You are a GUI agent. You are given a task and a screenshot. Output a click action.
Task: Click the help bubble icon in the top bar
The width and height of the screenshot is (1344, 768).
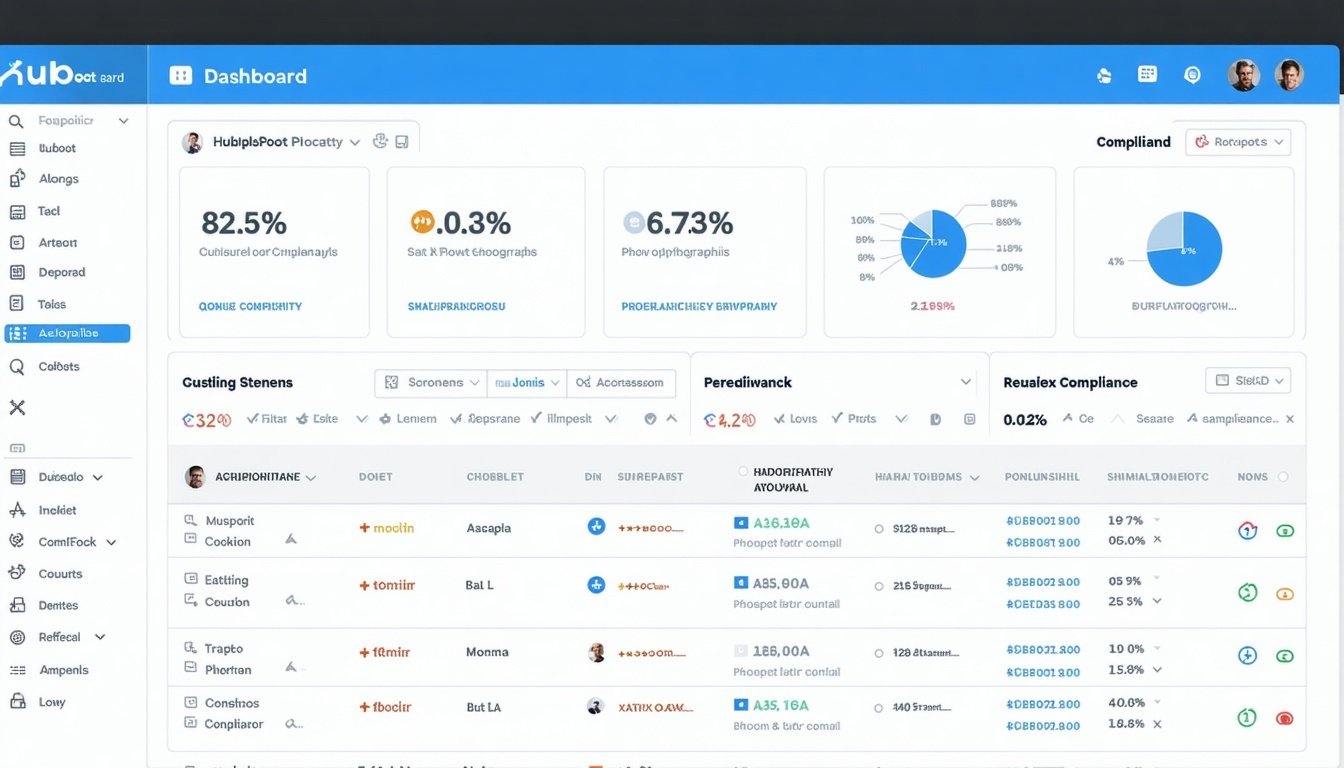(1192, 74)
